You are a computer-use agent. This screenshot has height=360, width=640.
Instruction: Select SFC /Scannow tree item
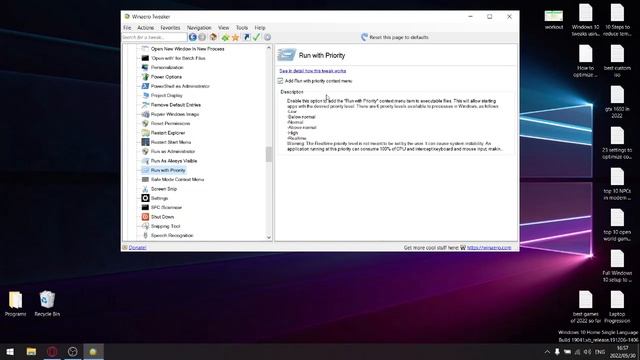click(166, 208)
